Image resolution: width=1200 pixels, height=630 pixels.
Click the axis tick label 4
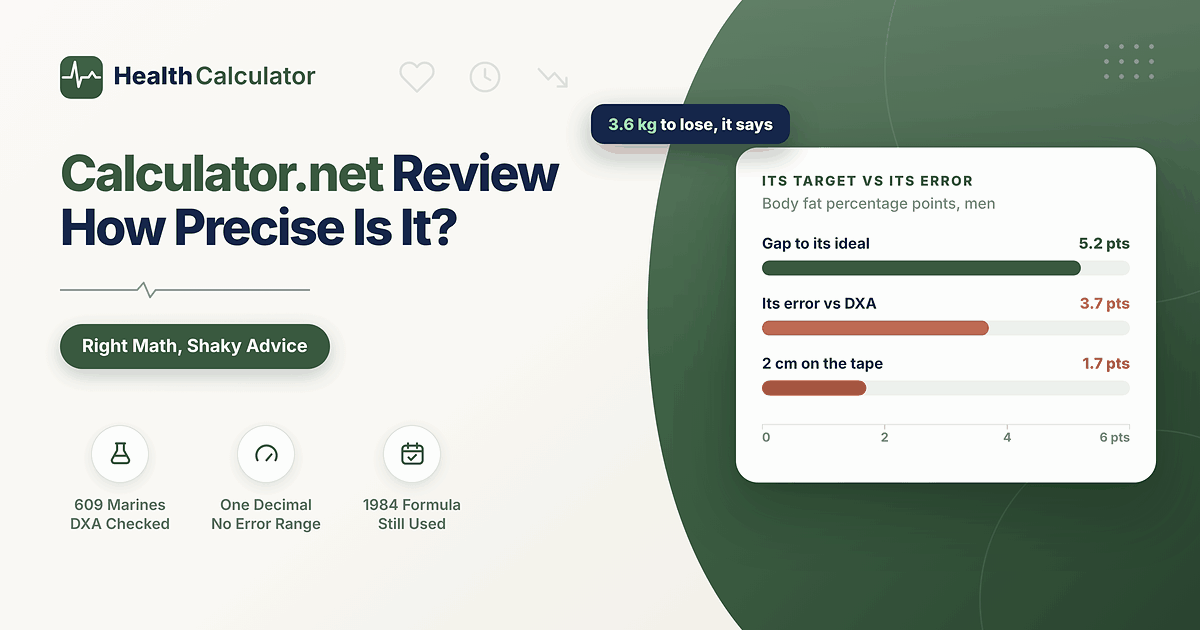pyautogui.click(x=1007, y=438)
